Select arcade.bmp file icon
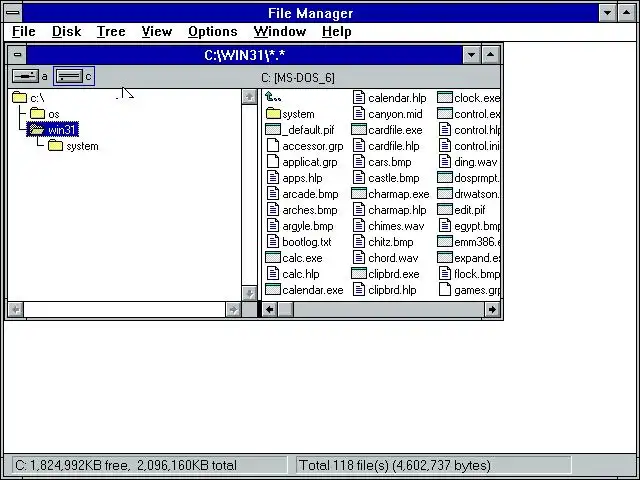This screenshot has width=640, height=480. (x=273, y=194)
